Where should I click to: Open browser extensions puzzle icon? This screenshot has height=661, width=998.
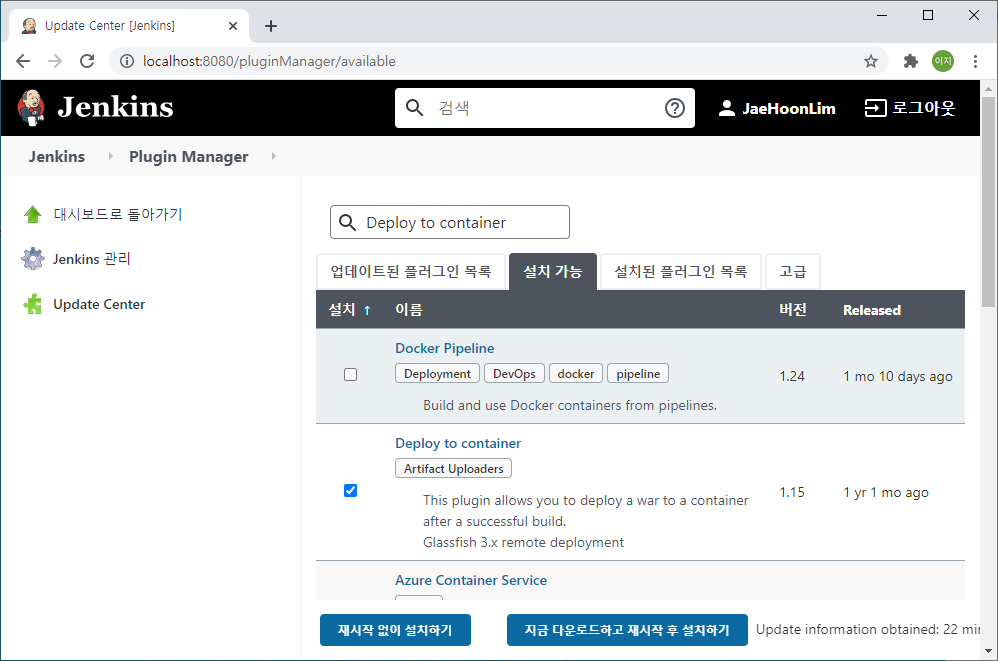[x=911, y=61]
